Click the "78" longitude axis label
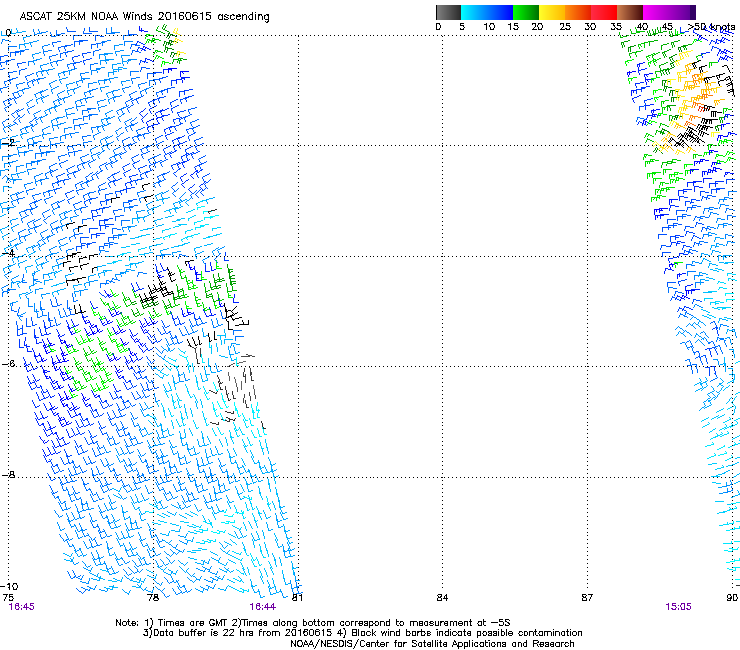Screen dimensions: 740x650 click(153, 598)
